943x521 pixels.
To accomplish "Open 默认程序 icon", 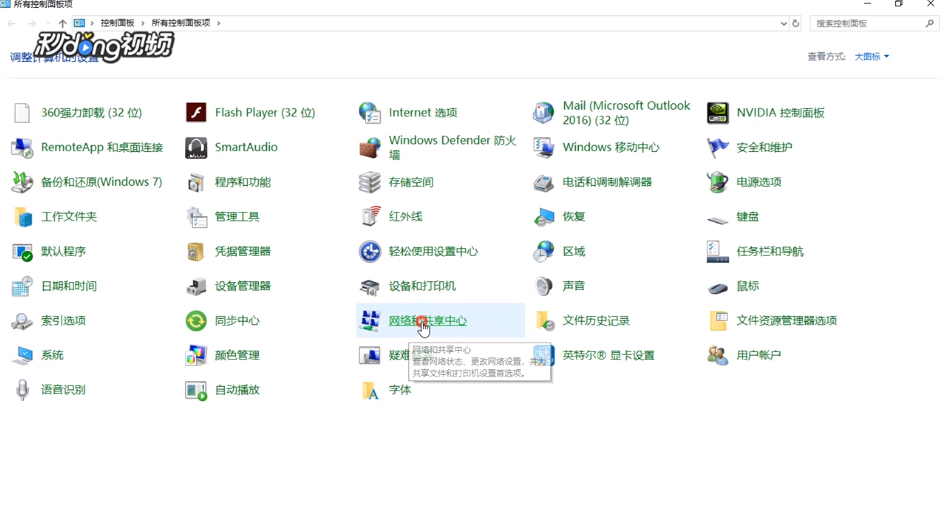I will click(x=22, y=251).
